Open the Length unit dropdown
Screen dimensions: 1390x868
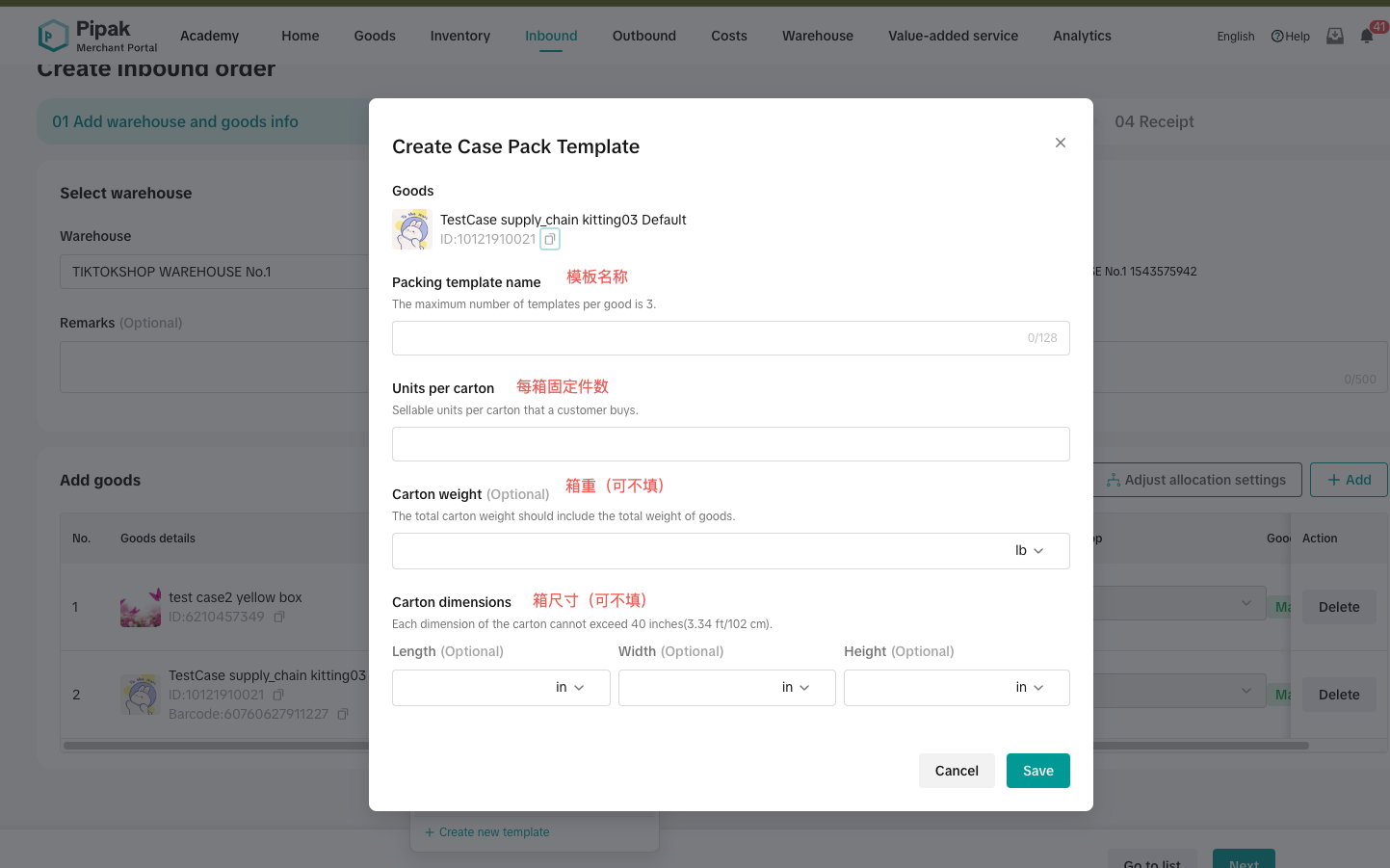pyautogui.click(x=570, y=688)
